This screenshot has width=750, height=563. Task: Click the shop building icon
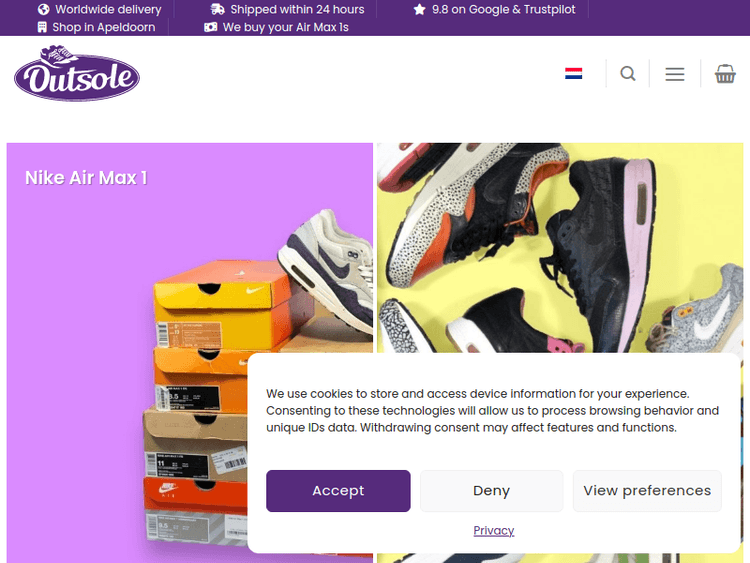[42, 27]
